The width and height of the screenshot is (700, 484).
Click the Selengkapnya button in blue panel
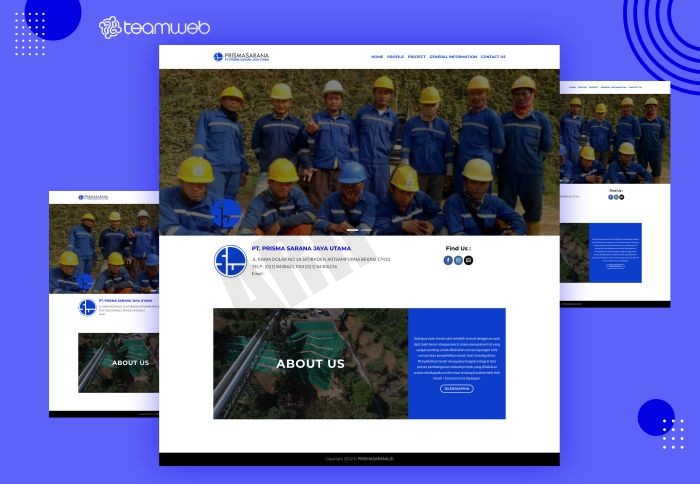pyautogui.click(x=457, y=388)
